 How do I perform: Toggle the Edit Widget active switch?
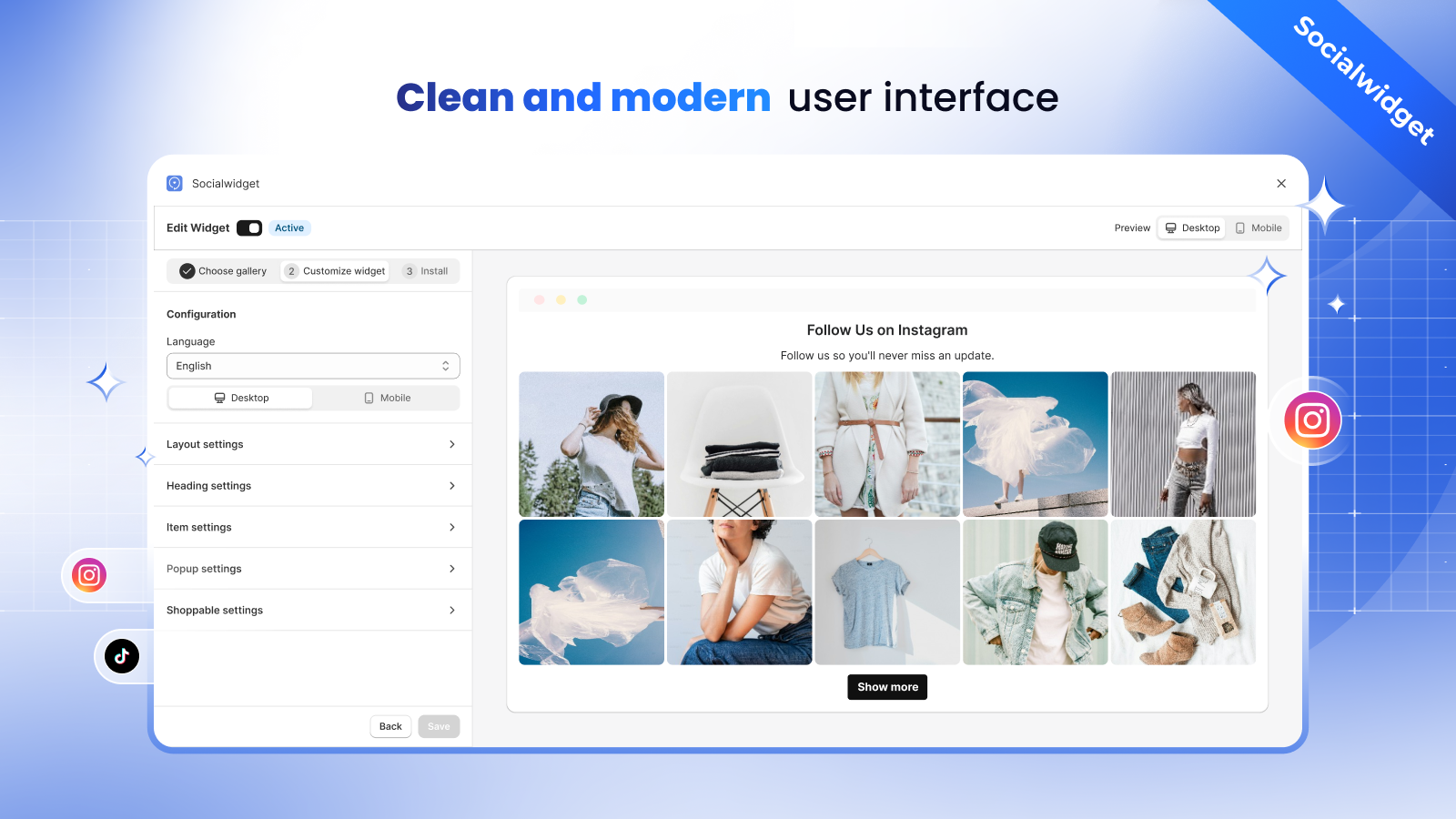(249, 228)
